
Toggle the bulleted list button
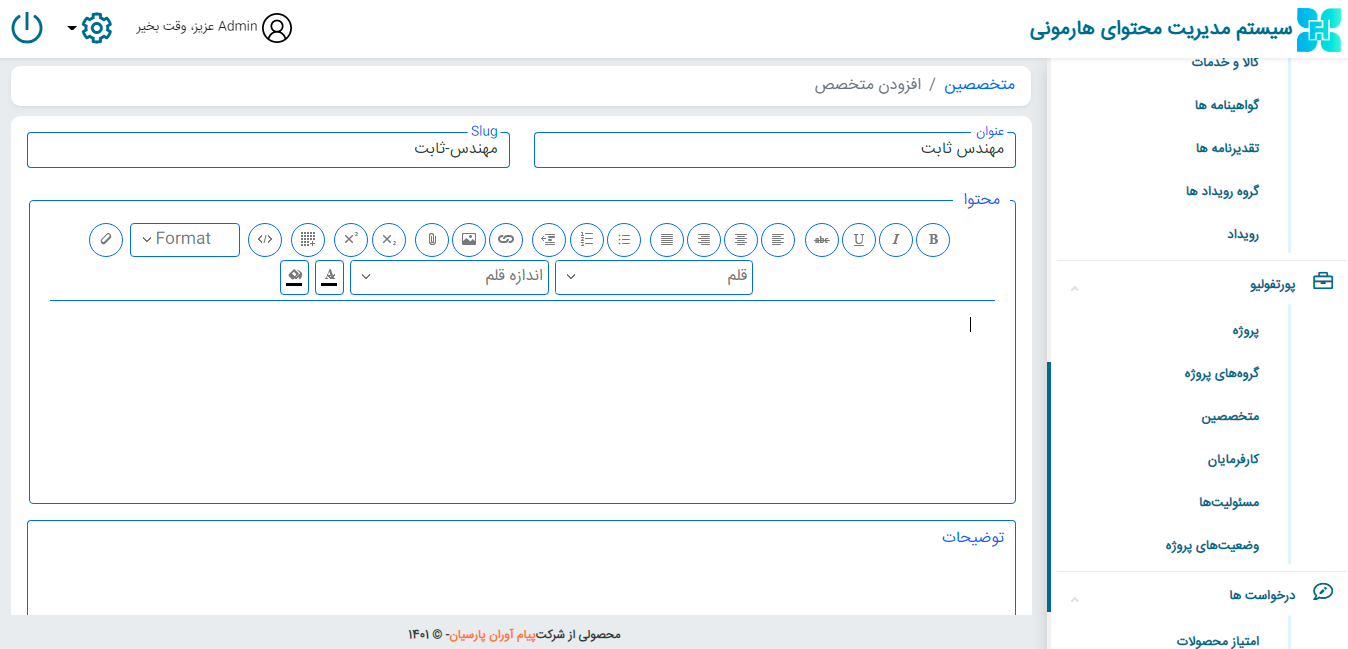tap(624, 240)
